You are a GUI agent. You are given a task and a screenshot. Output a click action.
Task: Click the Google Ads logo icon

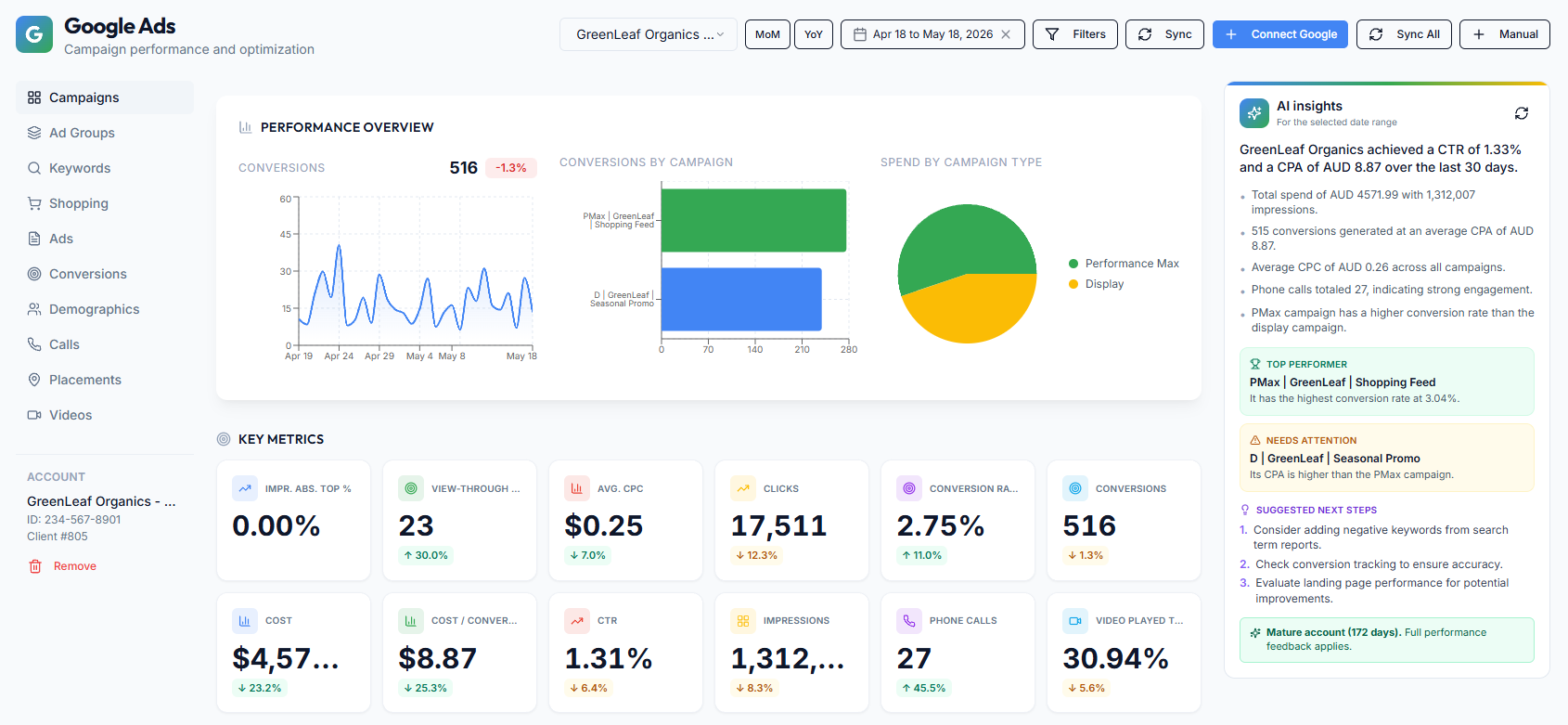click(x=34, y=34)
